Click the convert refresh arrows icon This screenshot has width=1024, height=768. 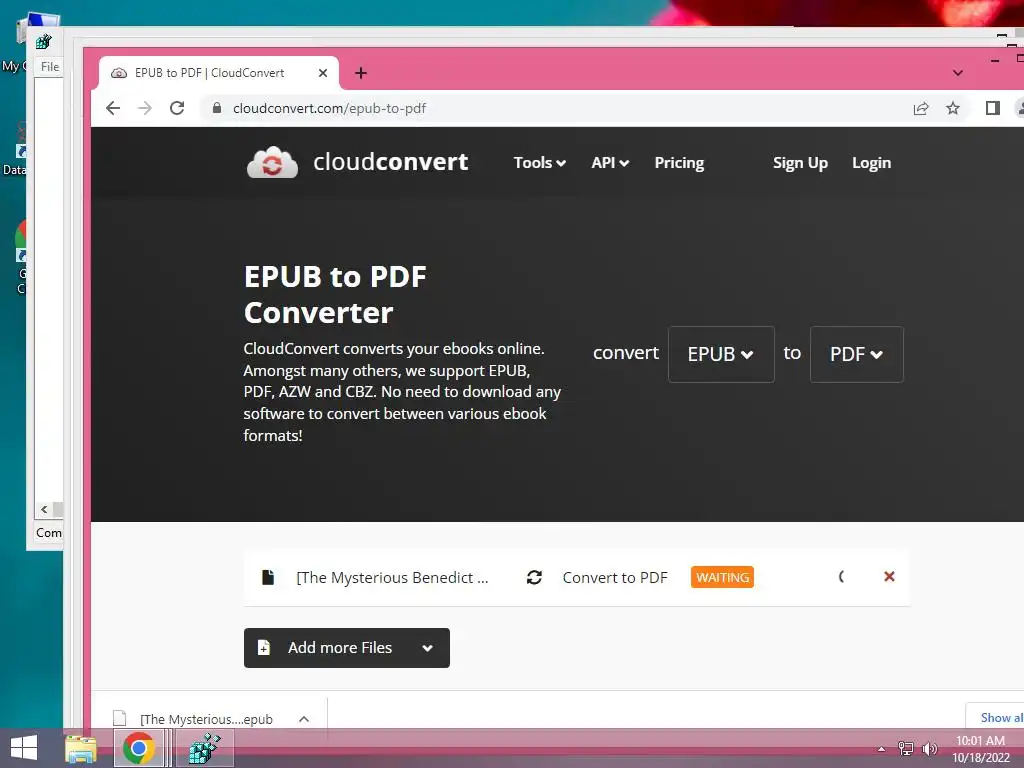click(534, 577)
